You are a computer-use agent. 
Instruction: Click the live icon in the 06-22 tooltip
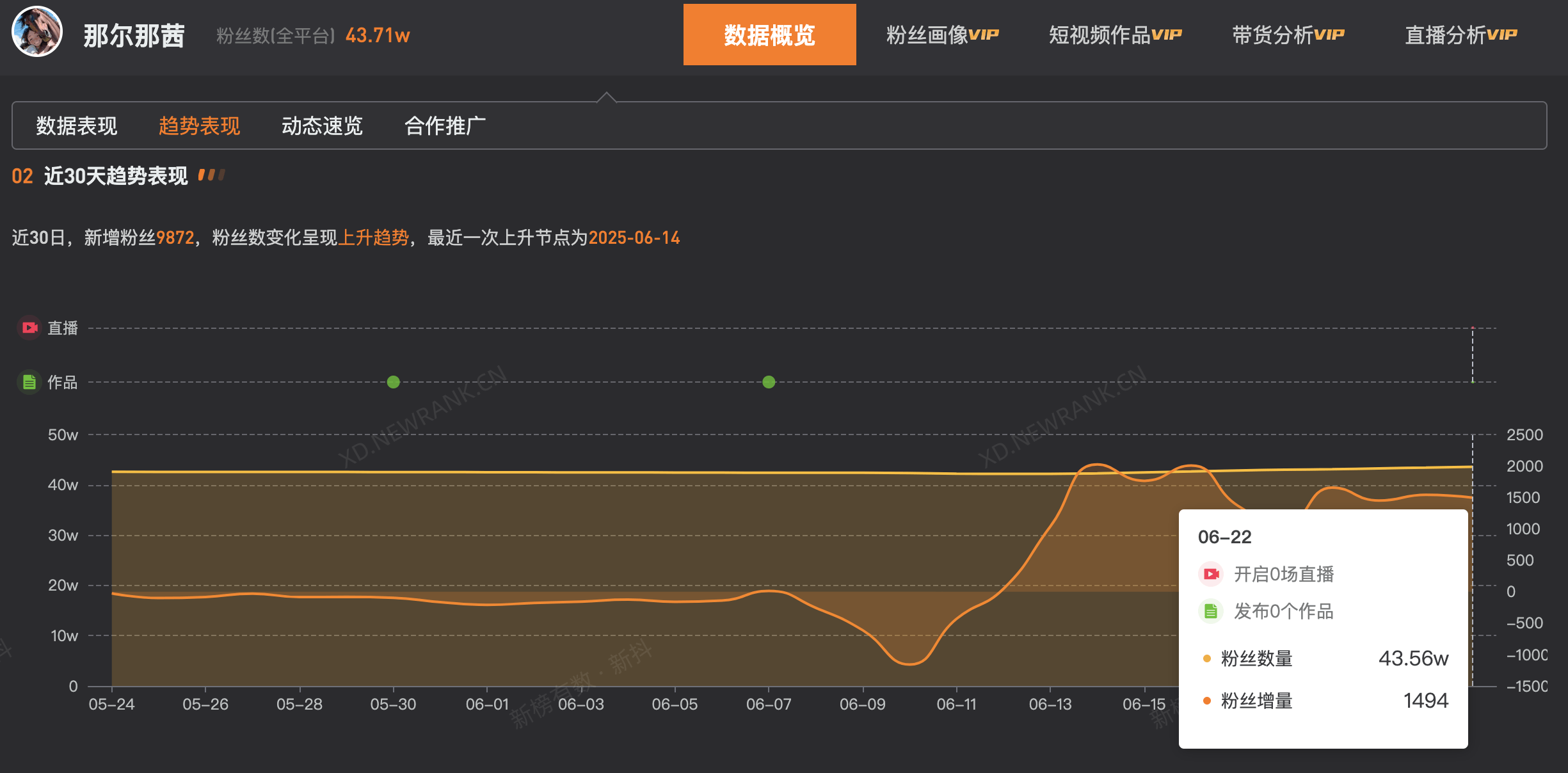[1210, 574]
